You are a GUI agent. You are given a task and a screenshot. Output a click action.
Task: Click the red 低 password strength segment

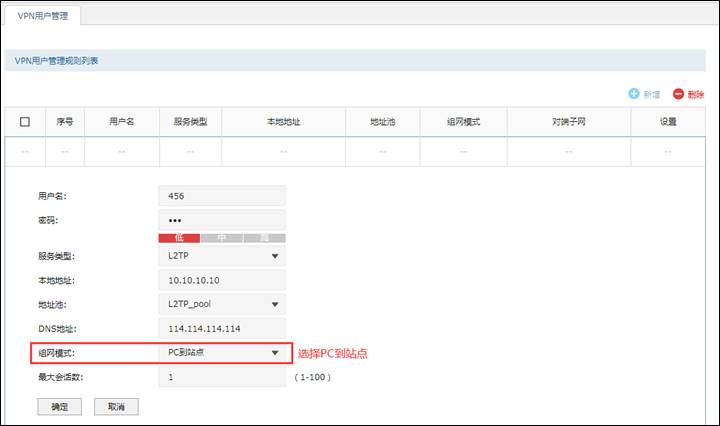coord(179,238)
